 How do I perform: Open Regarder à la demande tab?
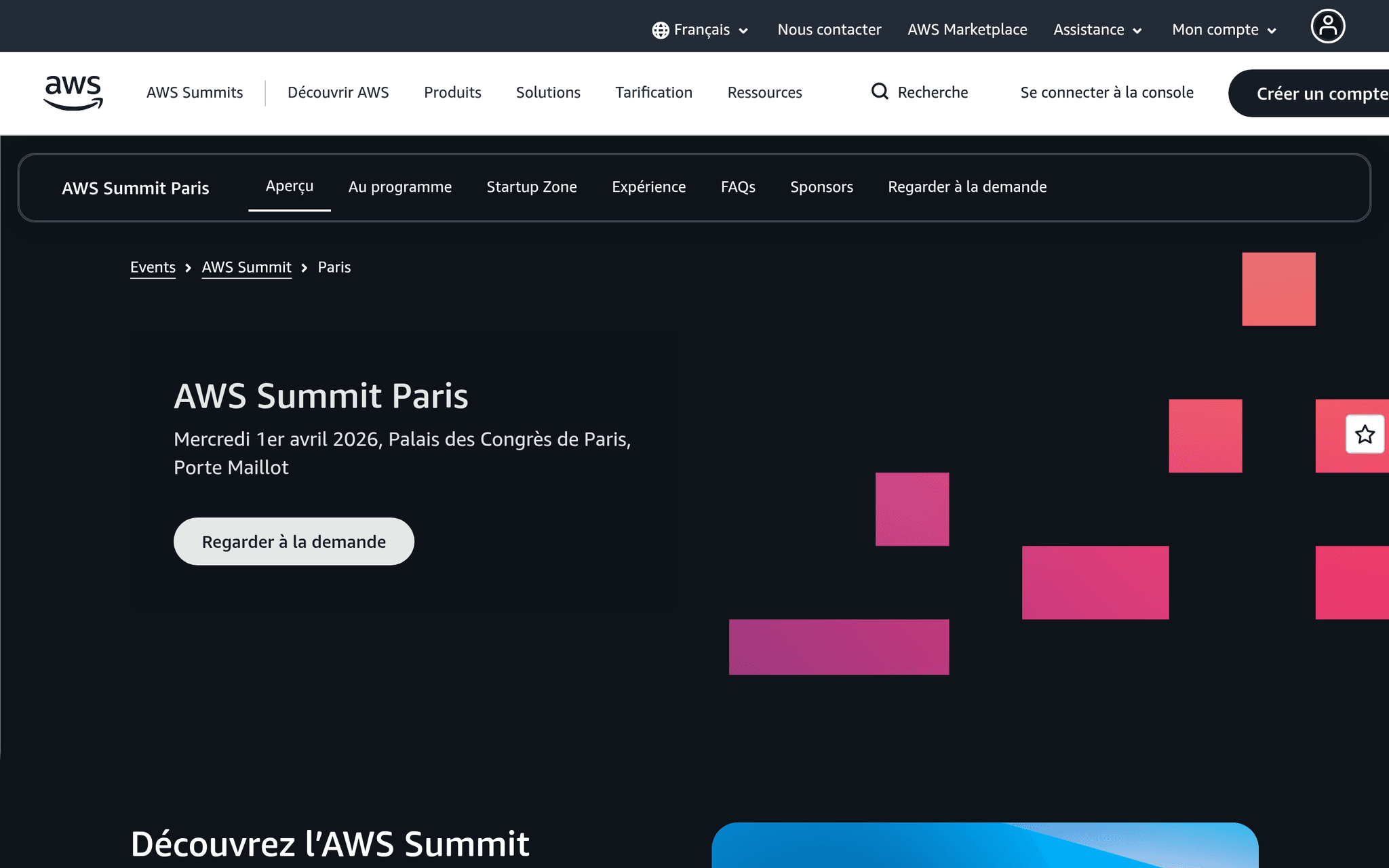pos(967,186)
